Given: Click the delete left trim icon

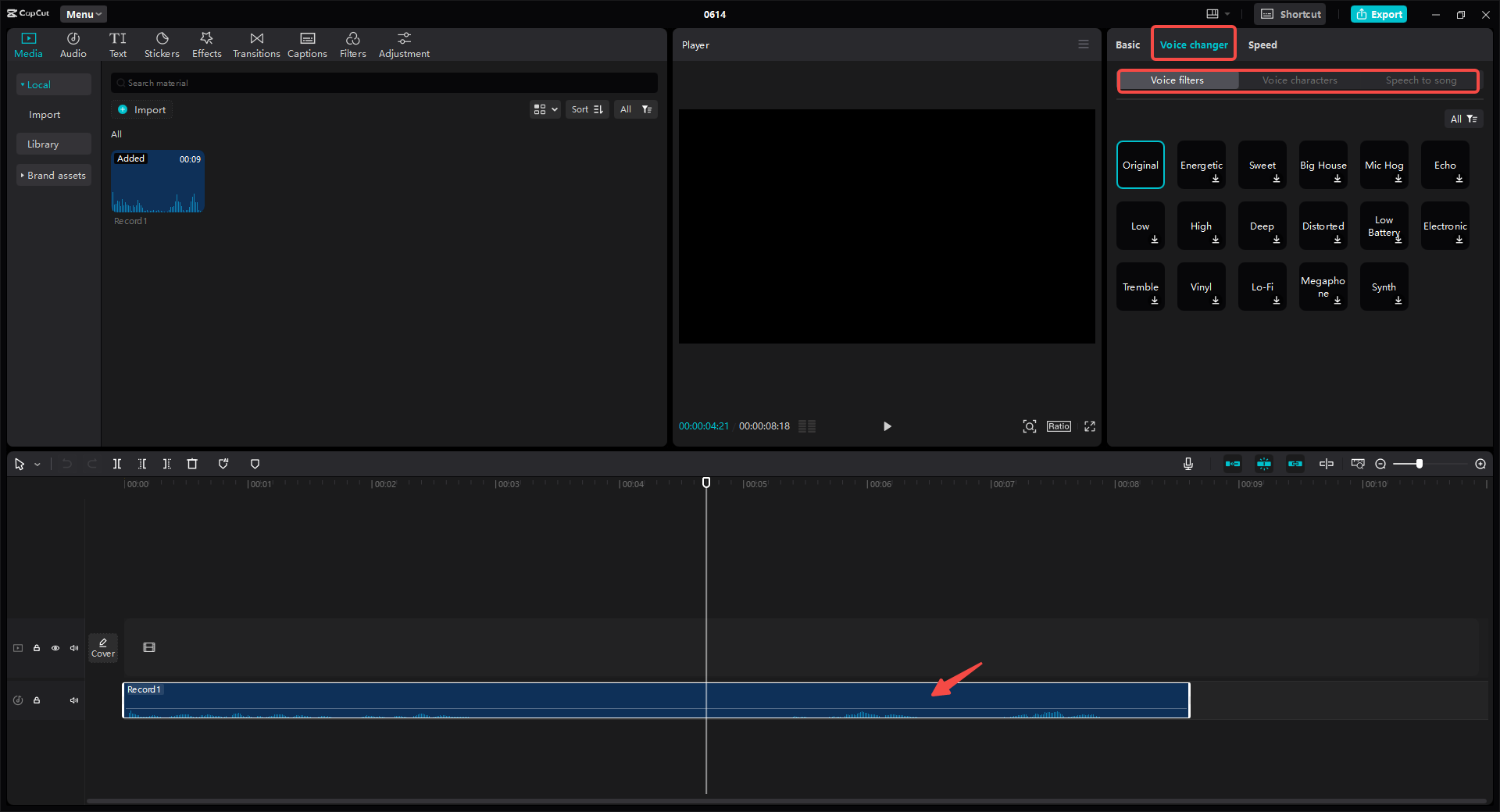Looking at the screenshot, I should coord(142,464).
